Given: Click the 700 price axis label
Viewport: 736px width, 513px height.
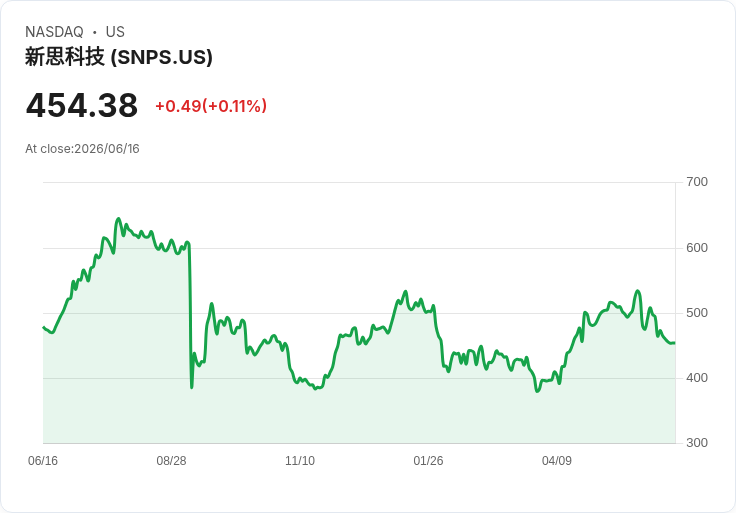Looking at the screenshot, I should tap(697, 182).
